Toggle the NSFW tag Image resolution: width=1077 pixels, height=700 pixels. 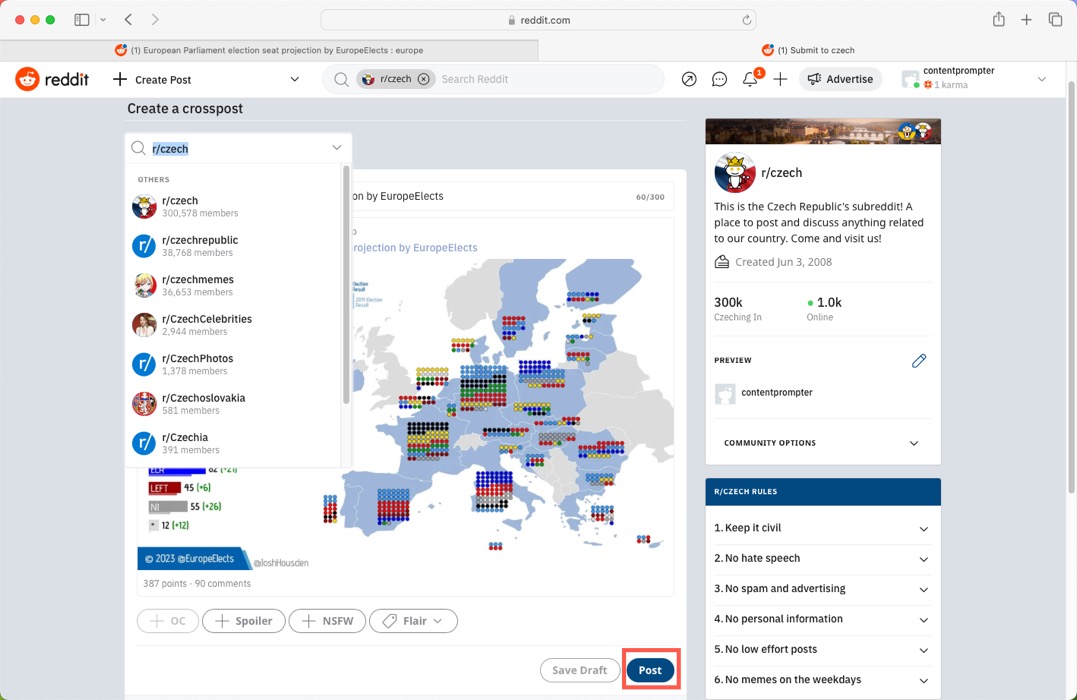pyautogui.click(x=327, y=621)
